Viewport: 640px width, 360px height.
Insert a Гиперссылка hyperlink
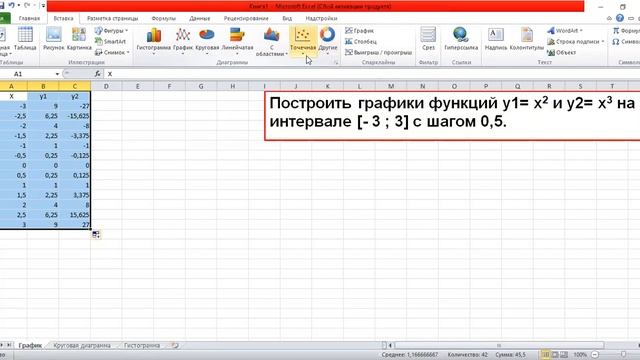pyautogui.click(x=461, y=39)
